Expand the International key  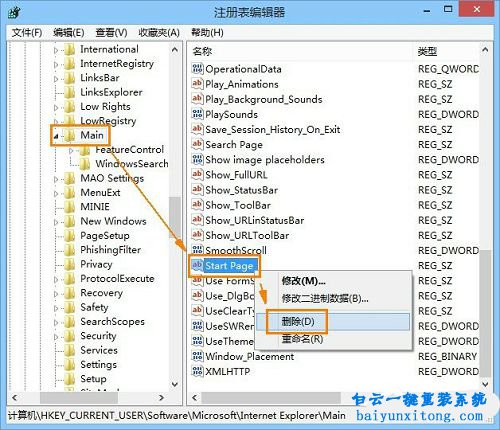[x=56, y=50]
